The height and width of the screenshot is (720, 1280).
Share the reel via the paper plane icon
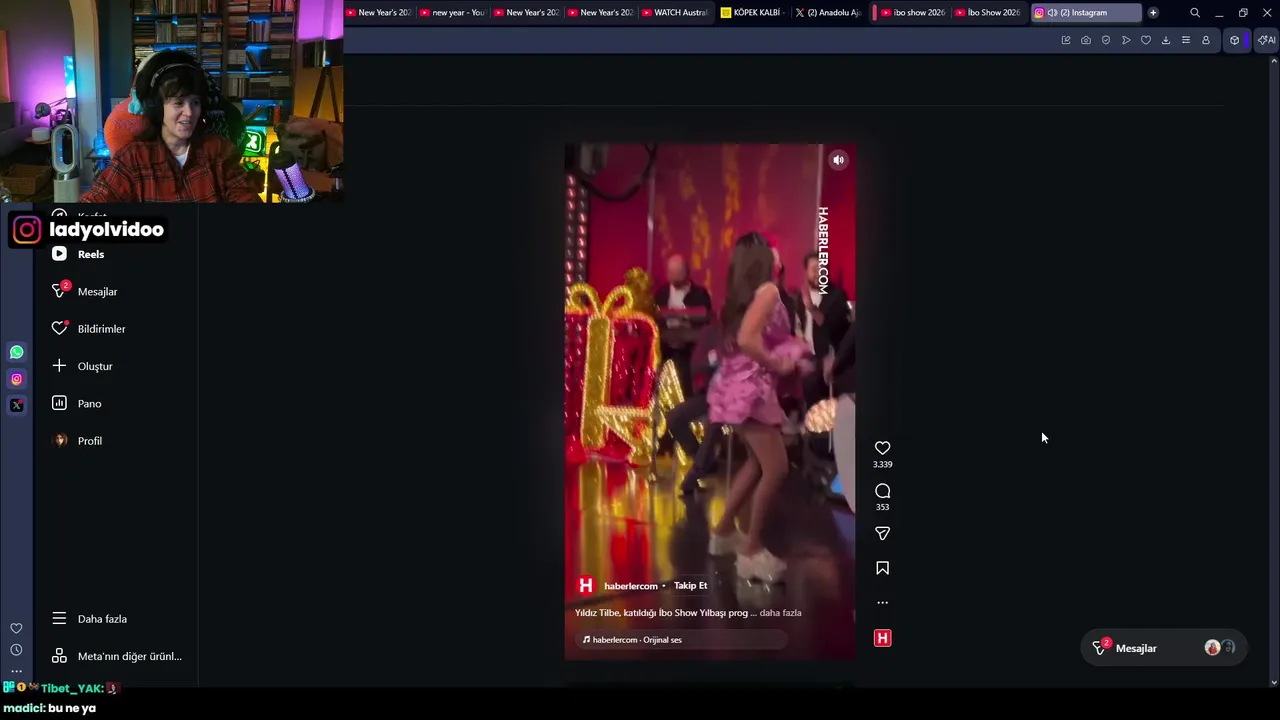(882, 534)
